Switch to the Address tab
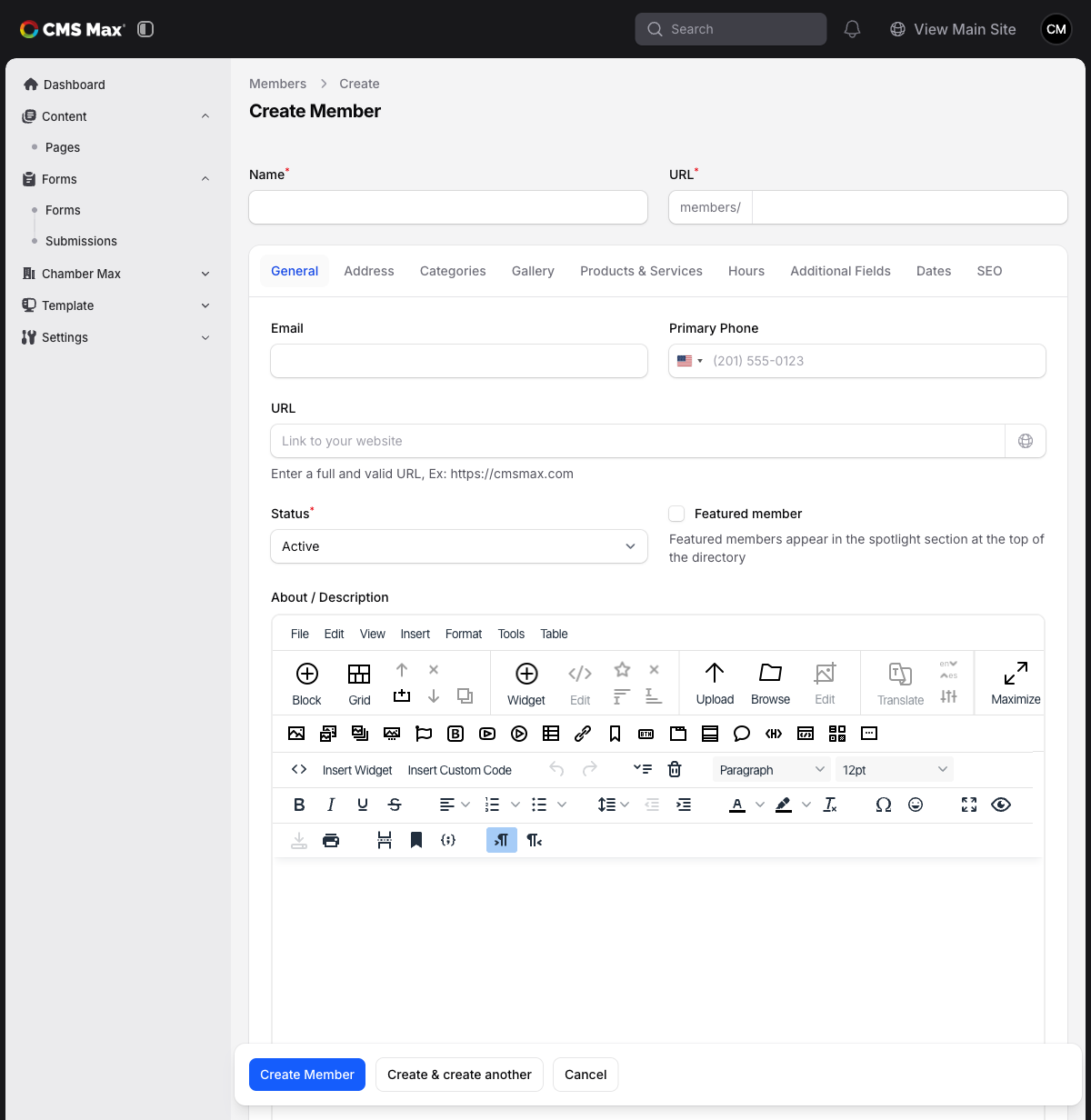 pos(369,271)
